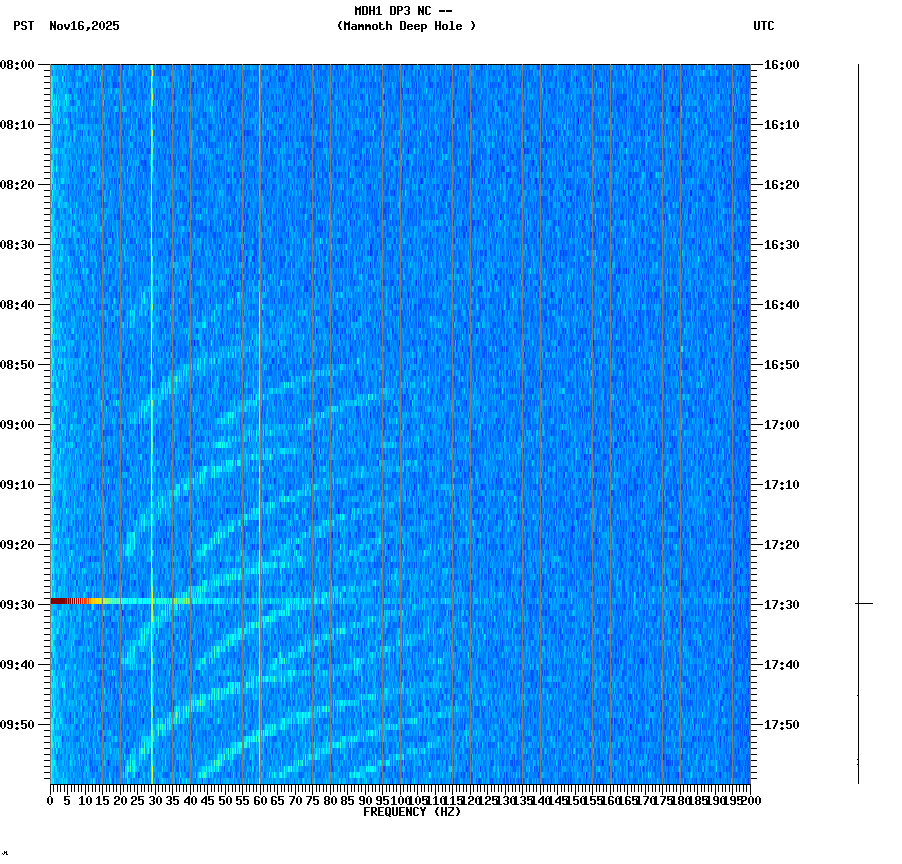902x864 pixels.
Task: Click the 100 Hz frequency label
Action: tap(398, 799)
